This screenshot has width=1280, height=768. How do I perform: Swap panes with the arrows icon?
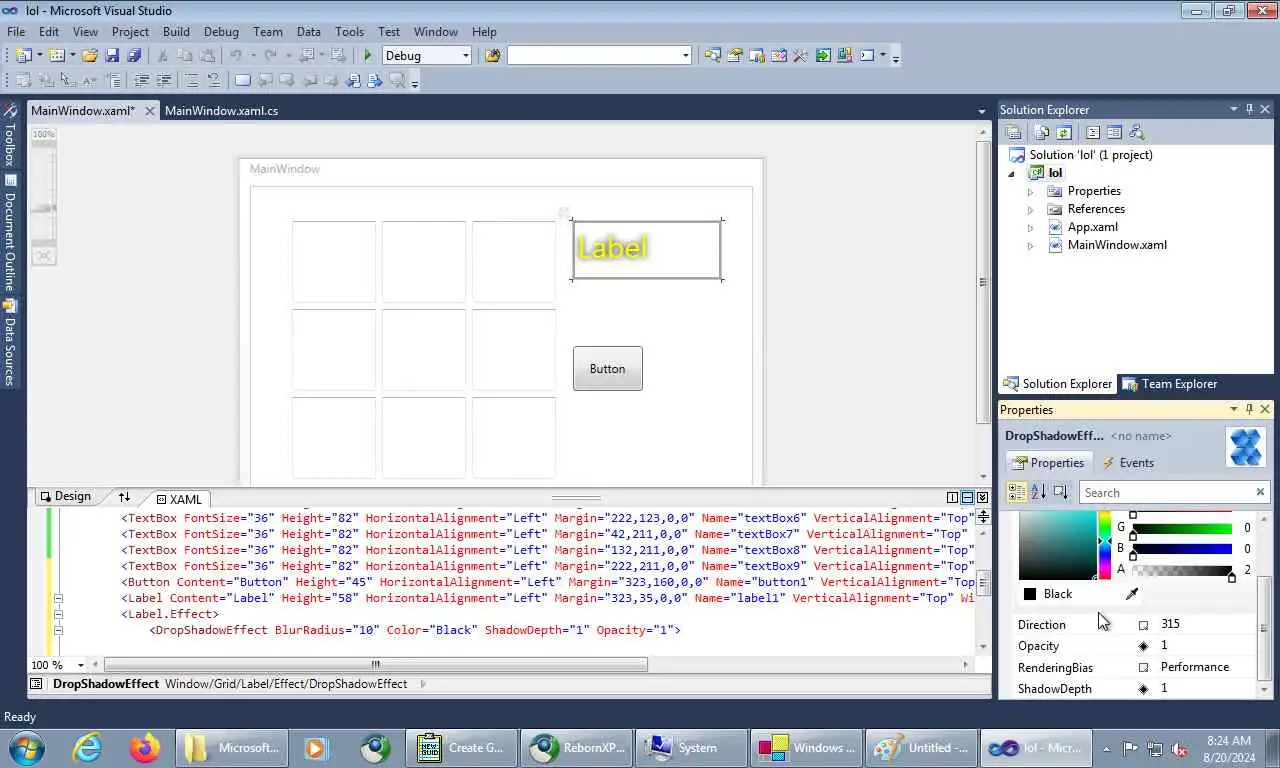[x=124, y=497]
